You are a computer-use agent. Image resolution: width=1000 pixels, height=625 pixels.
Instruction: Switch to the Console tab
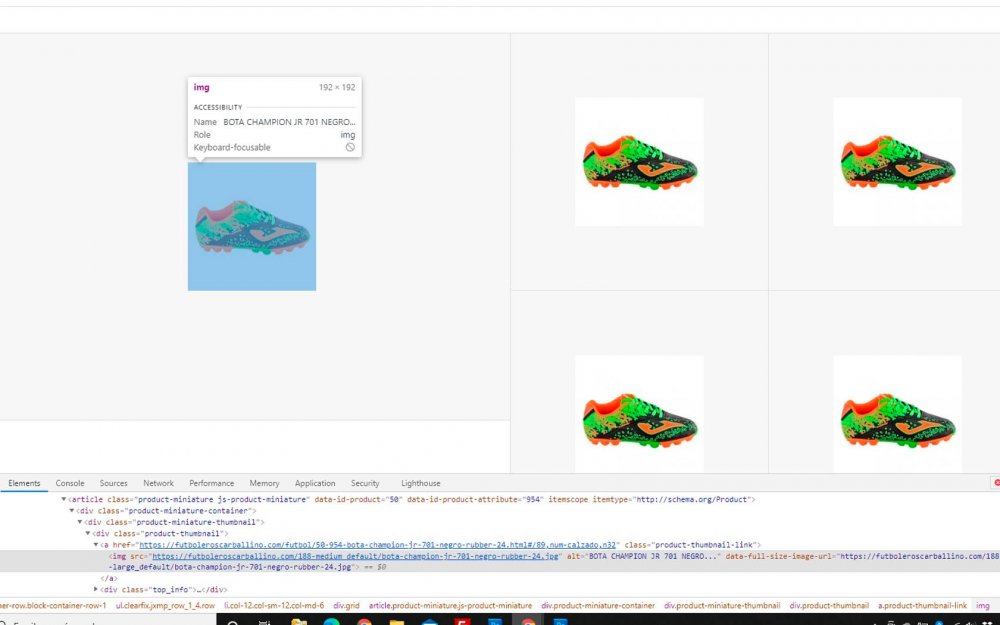click(x=70, y=483)
